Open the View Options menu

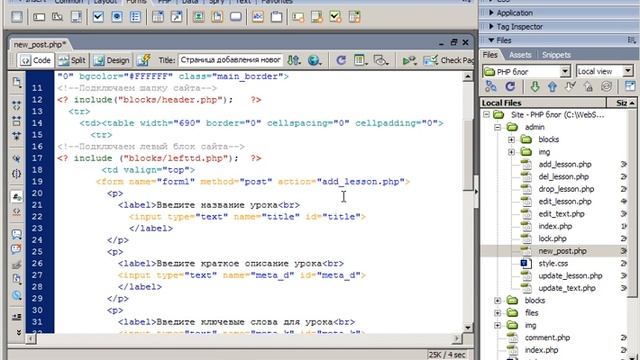pos(360,60)
